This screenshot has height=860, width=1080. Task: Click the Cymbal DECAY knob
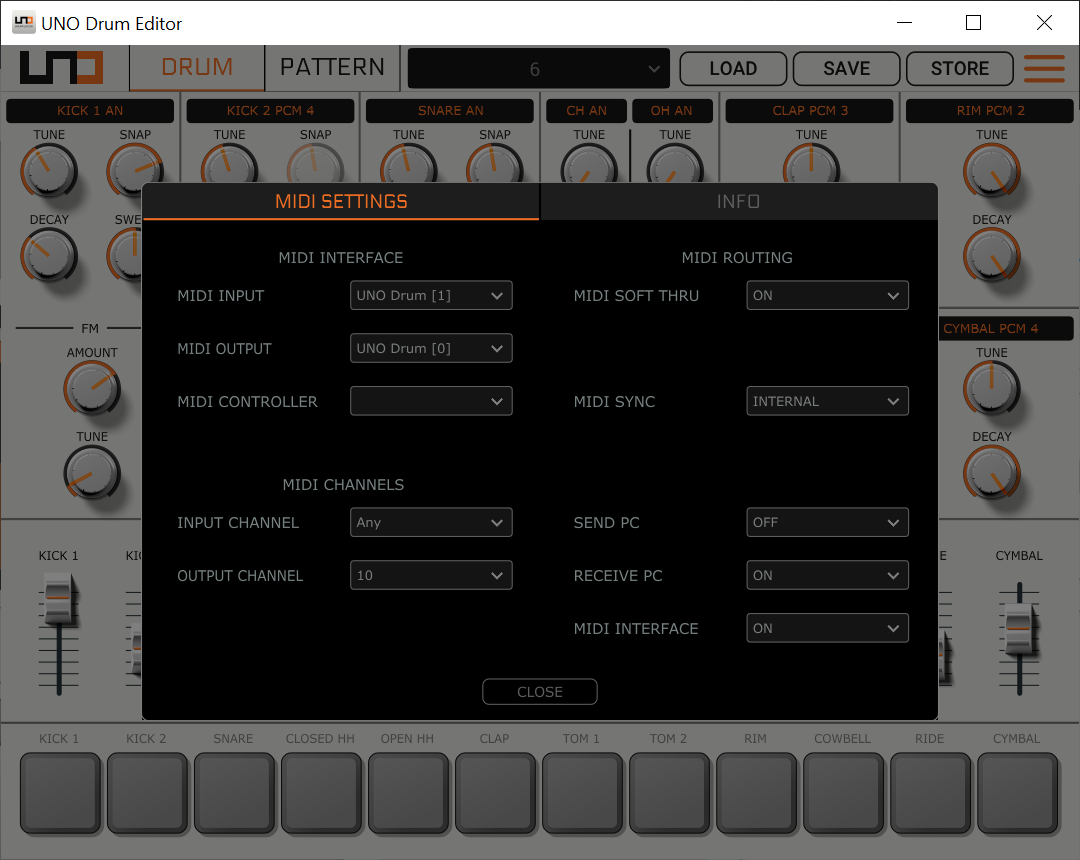(x=992, y=474)
